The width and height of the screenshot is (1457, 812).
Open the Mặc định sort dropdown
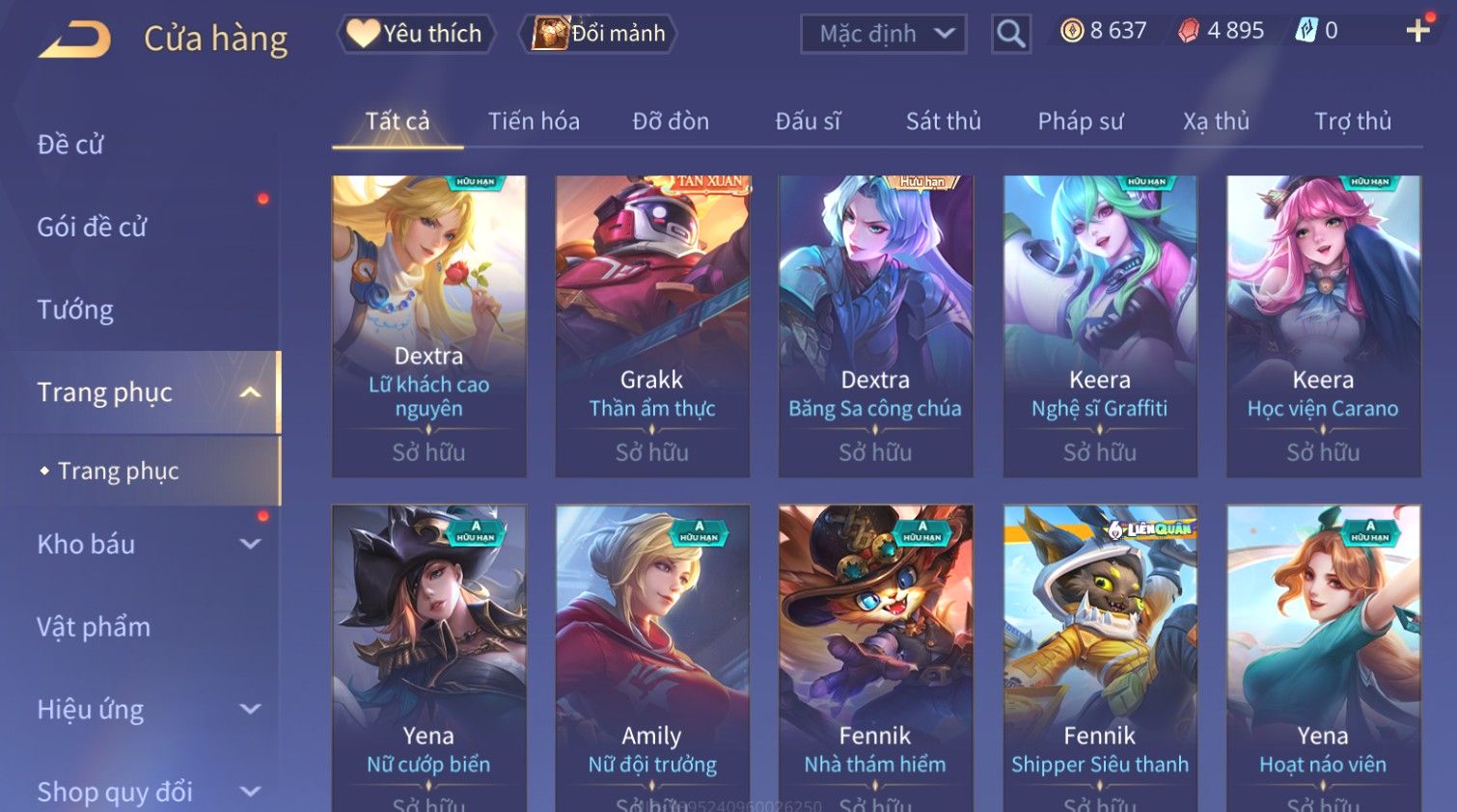pos(883,34)
